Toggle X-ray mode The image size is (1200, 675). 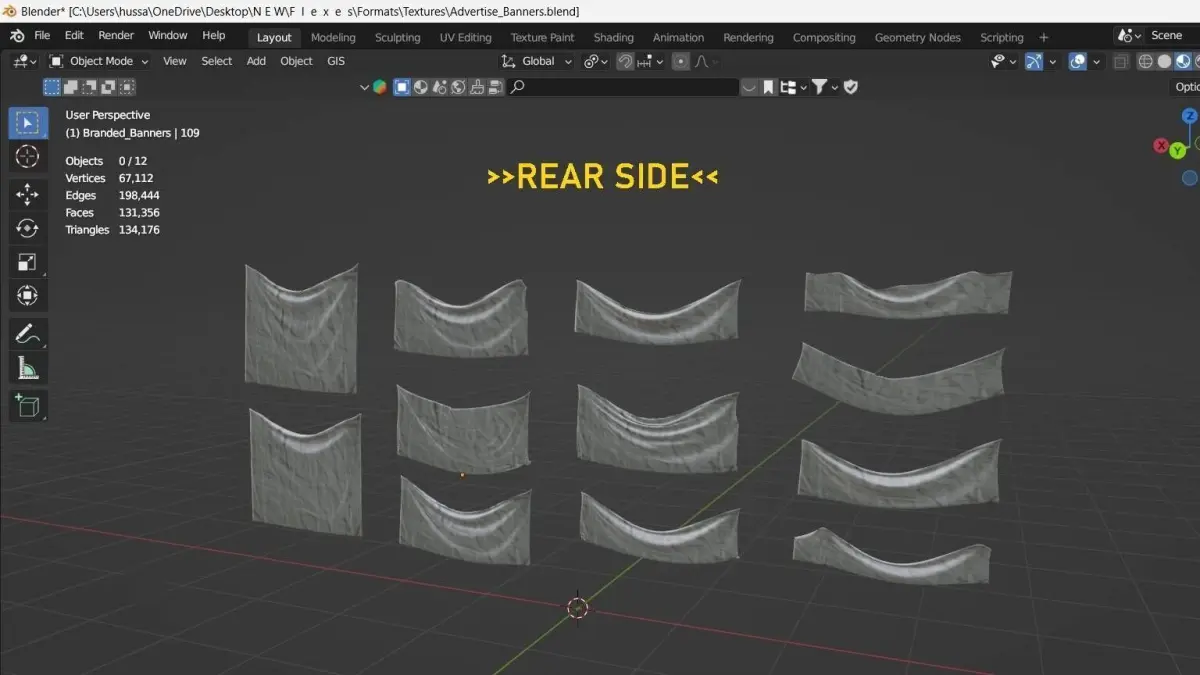coord(1121,61)
